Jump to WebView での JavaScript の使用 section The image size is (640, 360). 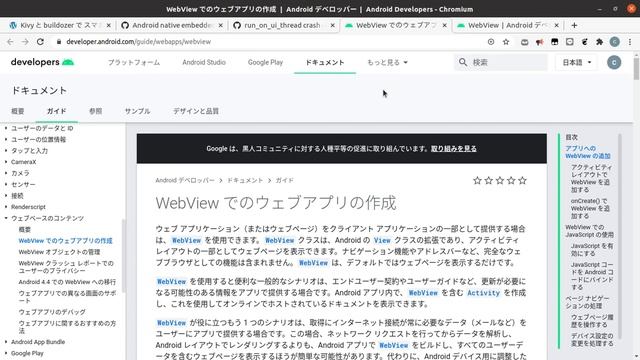(x=589, y=231)
